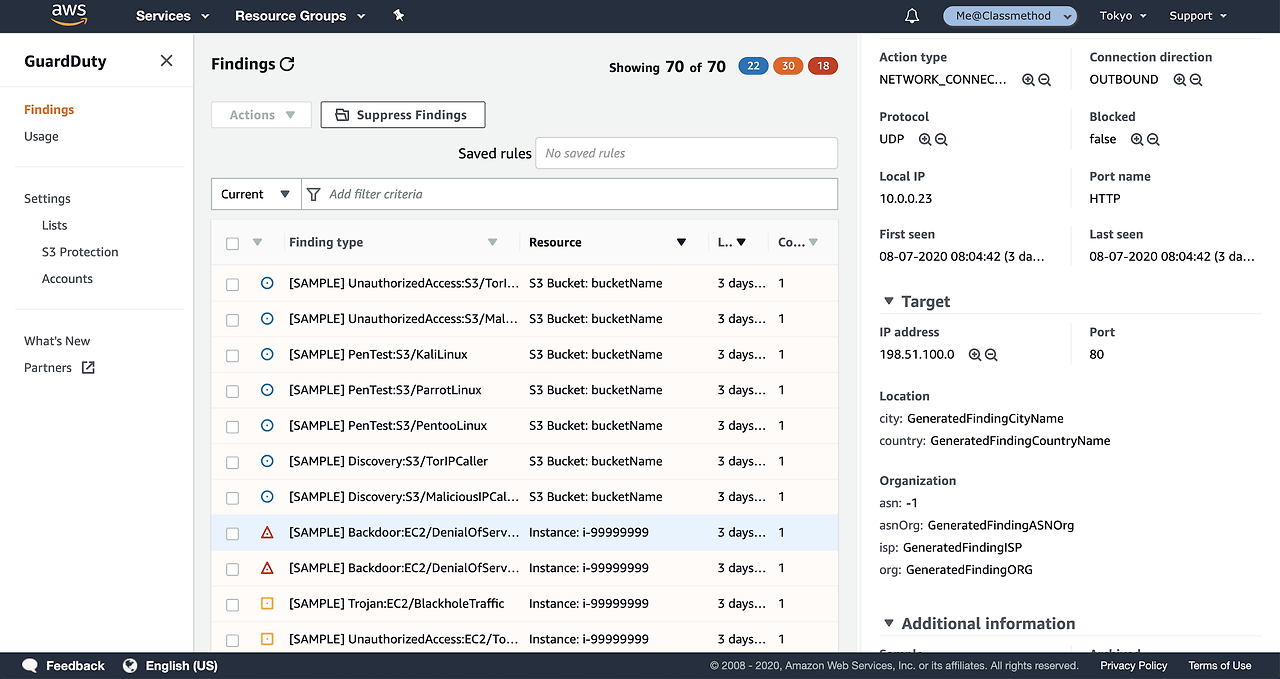The height and width of the screenshot is (679, 1280).
Task: Open the Privacy Policy link
Action: (1134, 666)
